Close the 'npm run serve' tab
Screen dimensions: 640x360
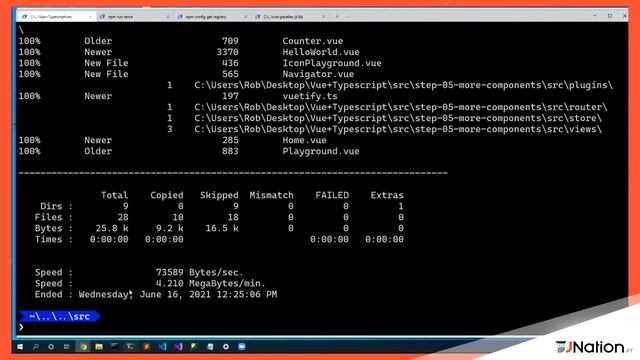point(168,17)
